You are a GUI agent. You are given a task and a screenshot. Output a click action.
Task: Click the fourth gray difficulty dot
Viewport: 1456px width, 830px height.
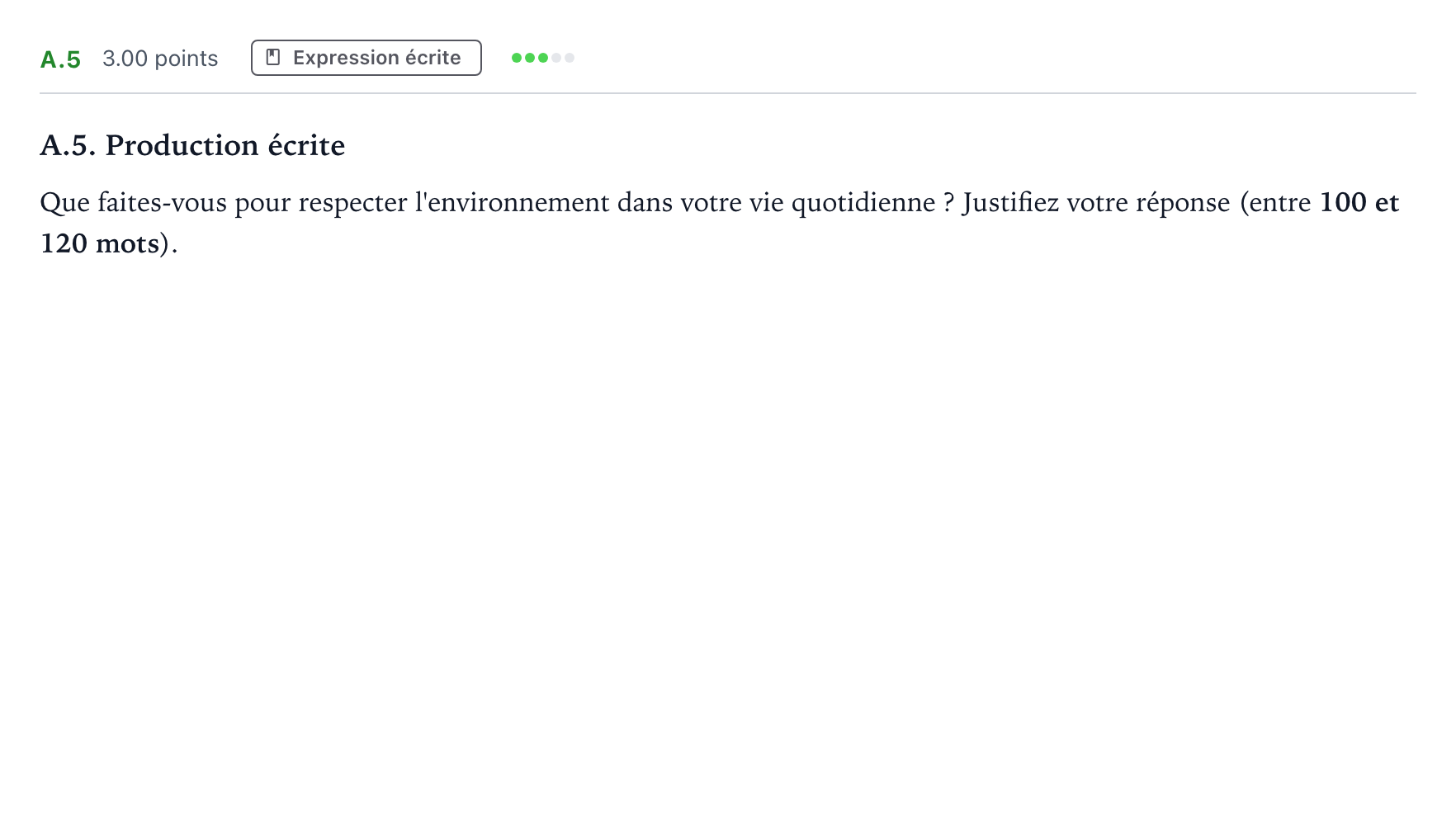coord(556,58)
